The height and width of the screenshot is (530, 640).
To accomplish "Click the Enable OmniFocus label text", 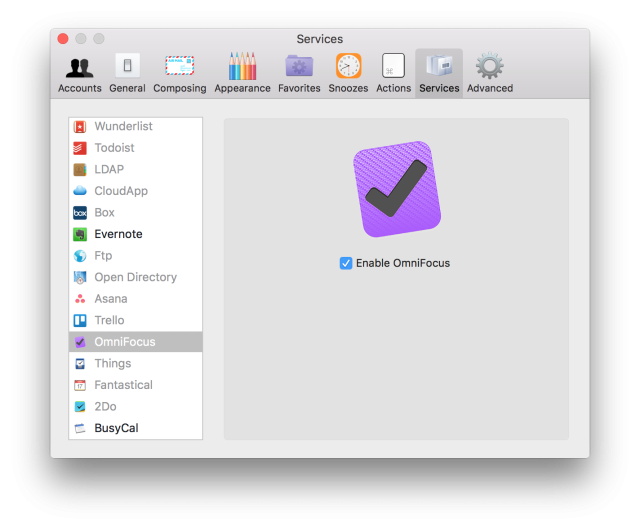I will [403, 263].
